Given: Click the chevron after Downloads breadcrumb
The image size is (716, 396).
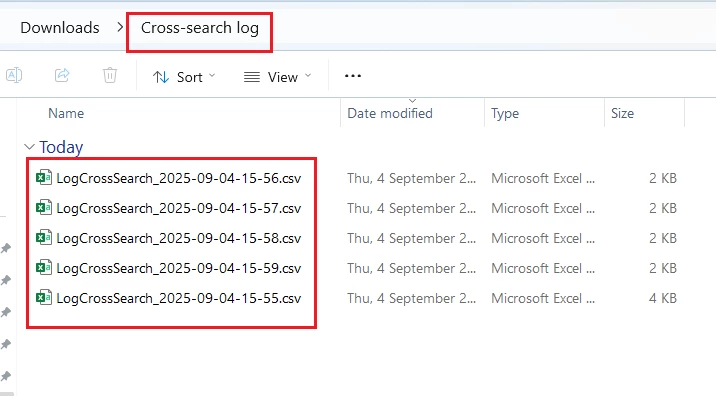Looking at the screenshot, I should tap(120, 27).
